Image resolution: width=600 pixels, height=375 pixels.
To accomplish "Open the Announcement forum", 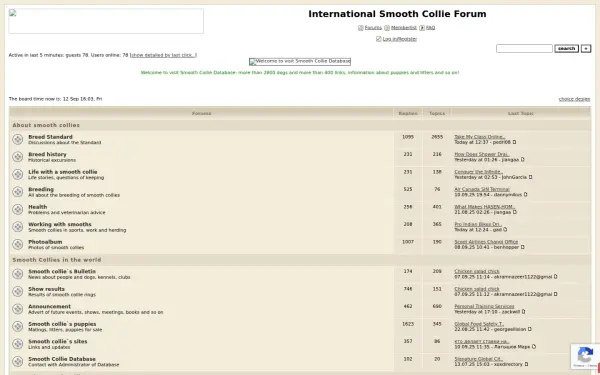I will click(49, 307).
